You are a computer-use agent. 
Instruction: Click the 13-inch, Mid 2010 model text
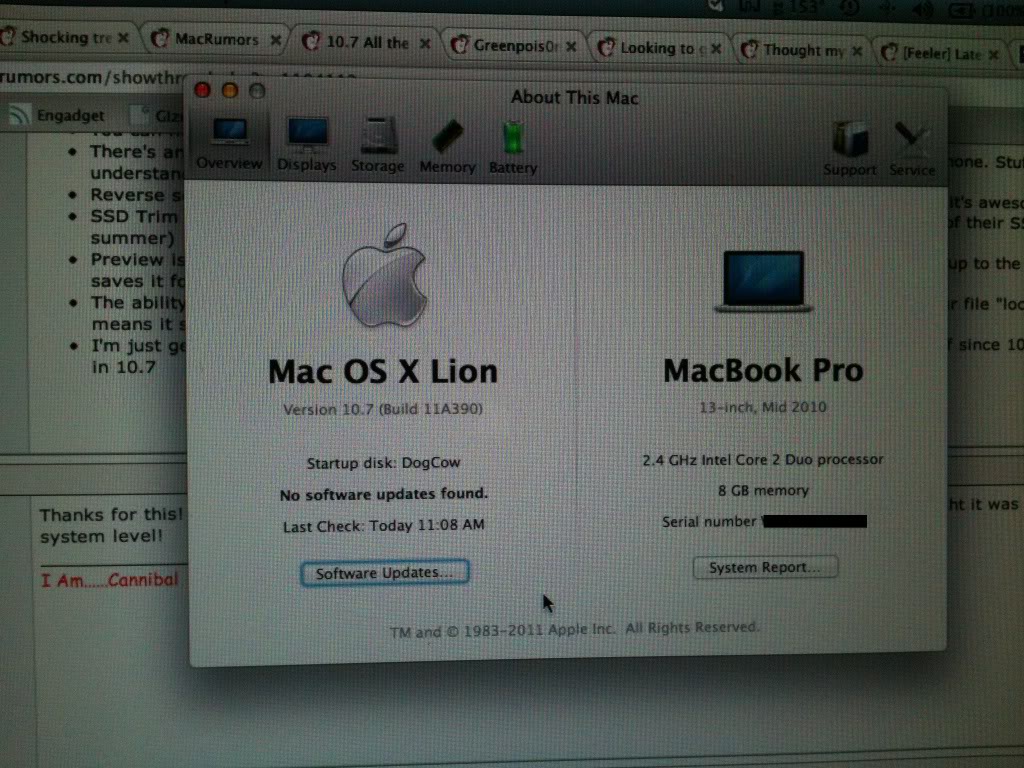tap(763, 407)
